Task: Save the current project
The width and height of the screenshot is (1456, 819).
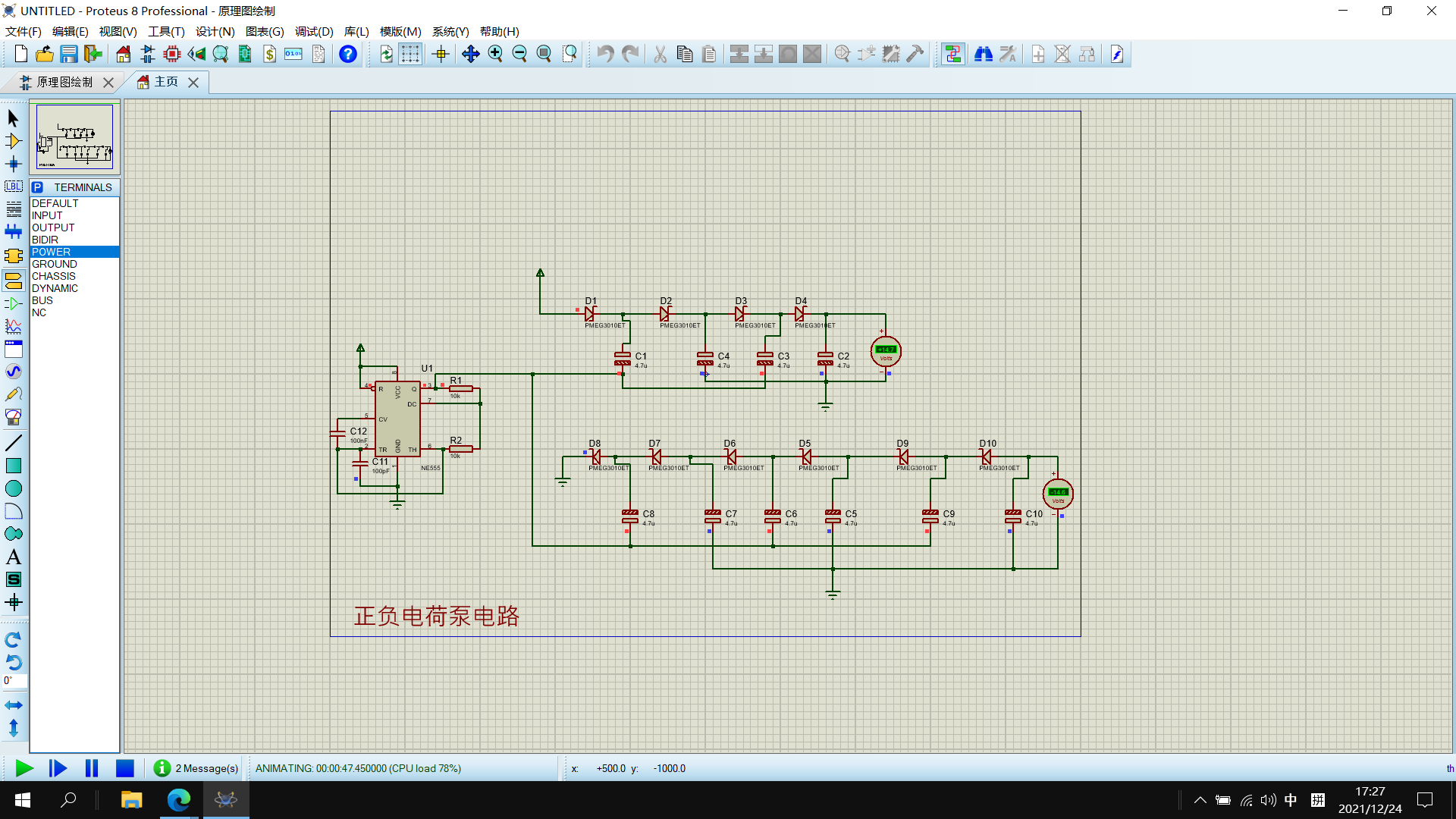Action: point(69,54)
